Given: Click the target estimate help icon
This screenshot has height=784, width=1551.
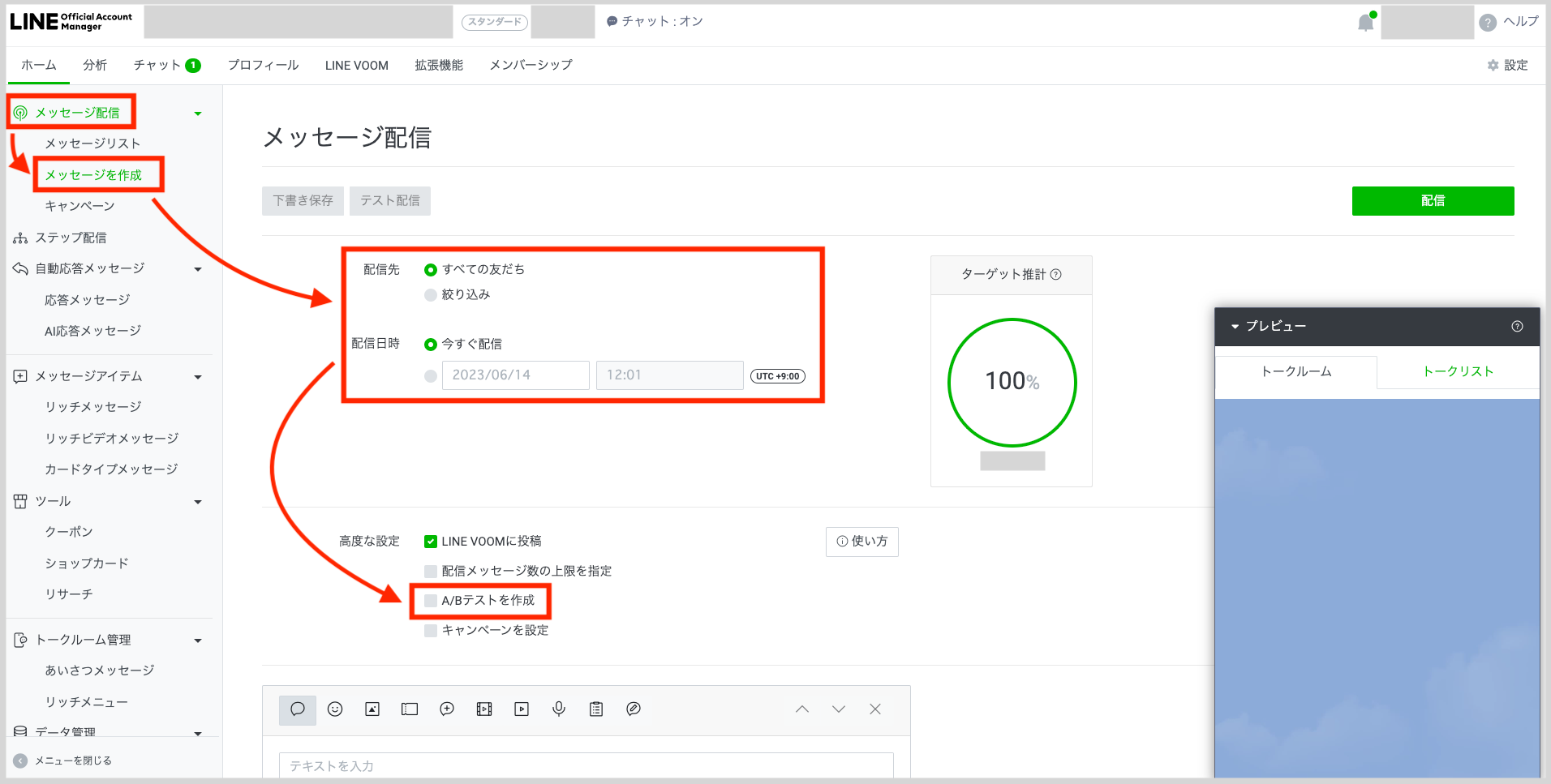Looking at the screenshot, I should point(1056,274).
